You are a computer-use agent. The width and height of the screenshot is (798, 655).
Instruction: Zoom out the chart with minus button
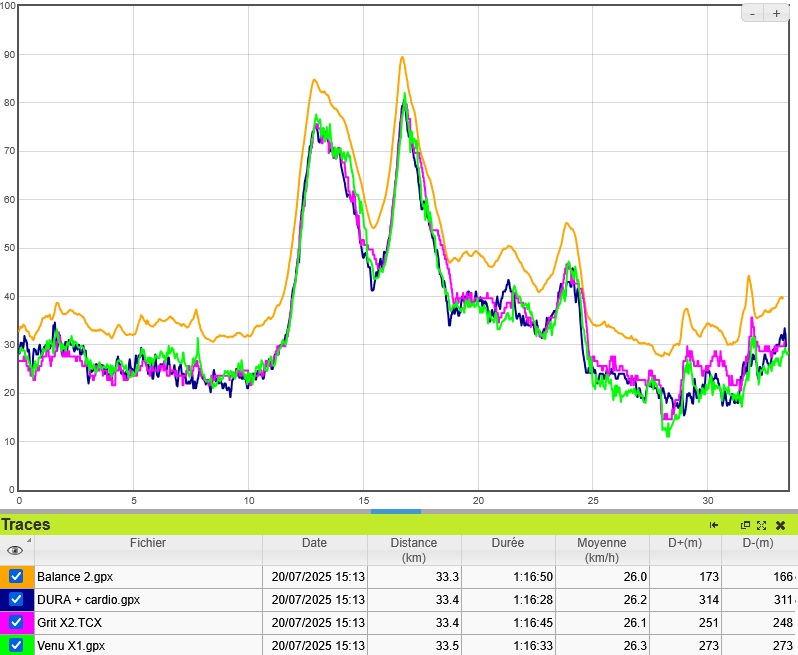tap(752, 13)
